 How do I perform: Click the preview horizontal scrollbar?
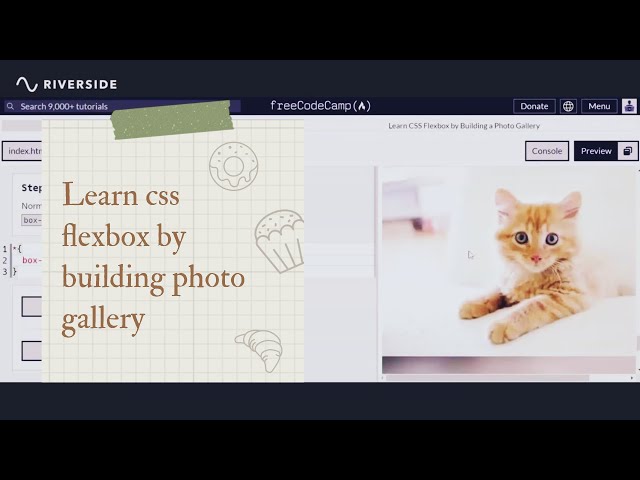point(488,378)
